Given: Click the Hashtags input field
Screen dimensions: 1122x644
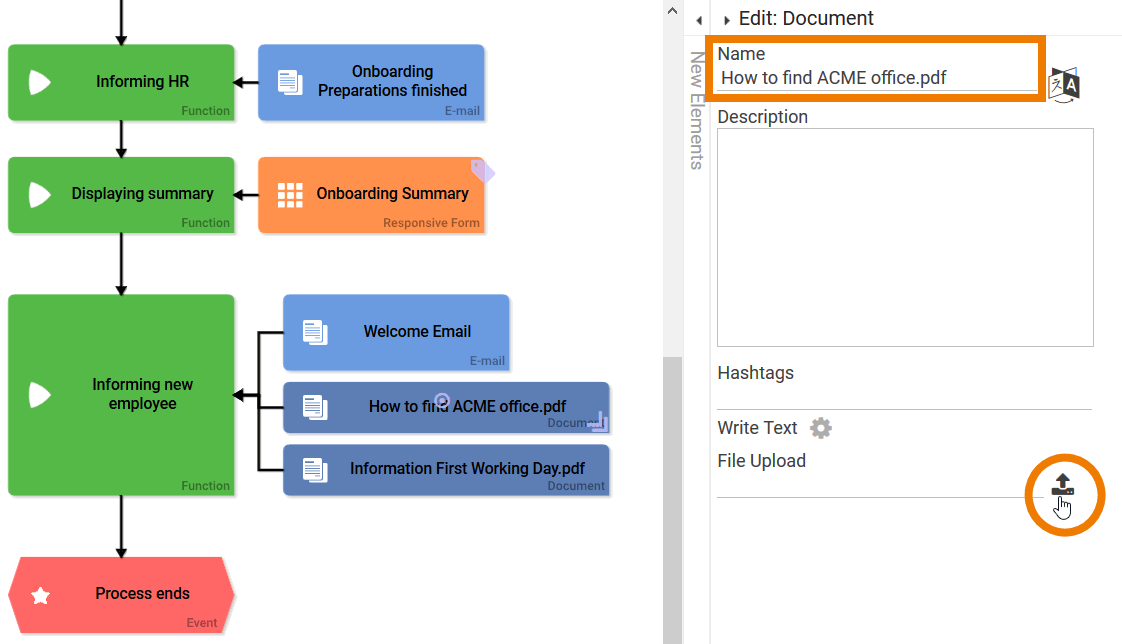Looking at the screenshot, I should click(904, 397).
